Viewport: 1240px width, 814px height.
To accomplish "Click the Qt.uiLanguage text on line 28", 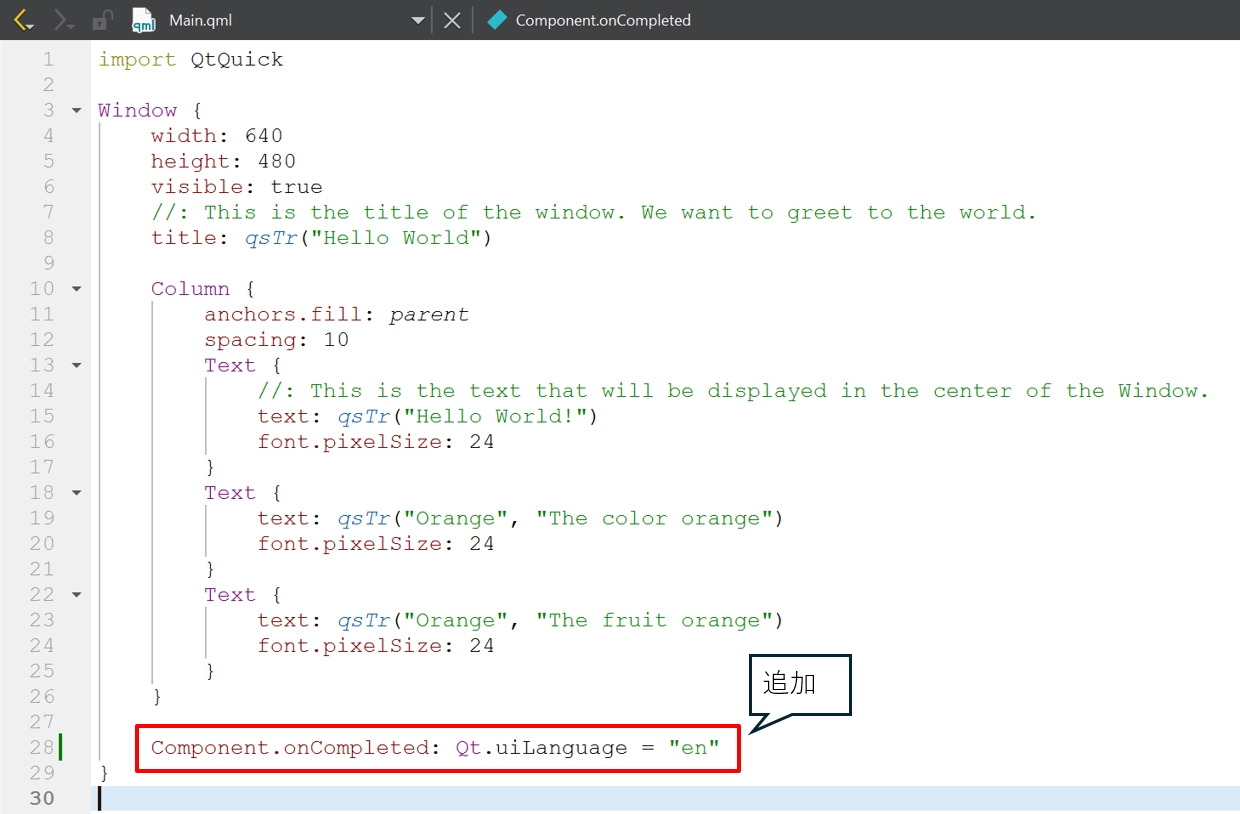I will tap(541, 748).
